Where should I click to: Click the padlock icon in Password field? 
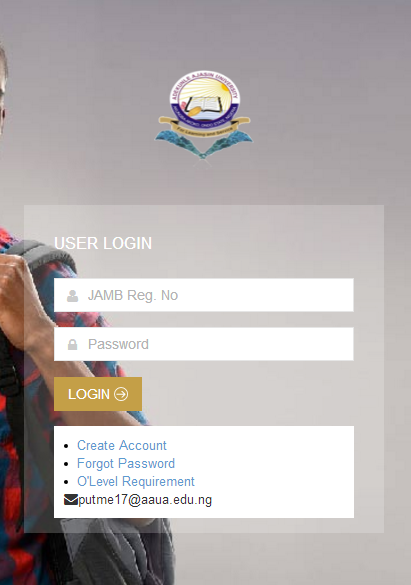72,344
